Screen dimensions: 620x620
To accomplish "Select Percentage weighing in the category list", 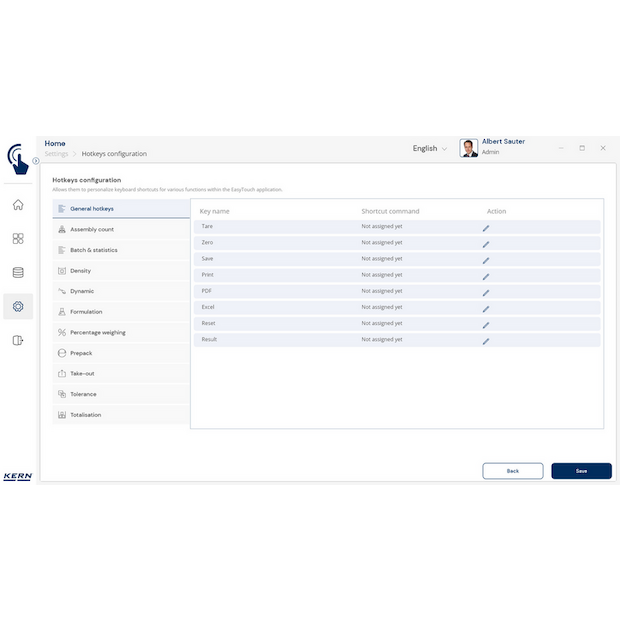I will [97, 332].
